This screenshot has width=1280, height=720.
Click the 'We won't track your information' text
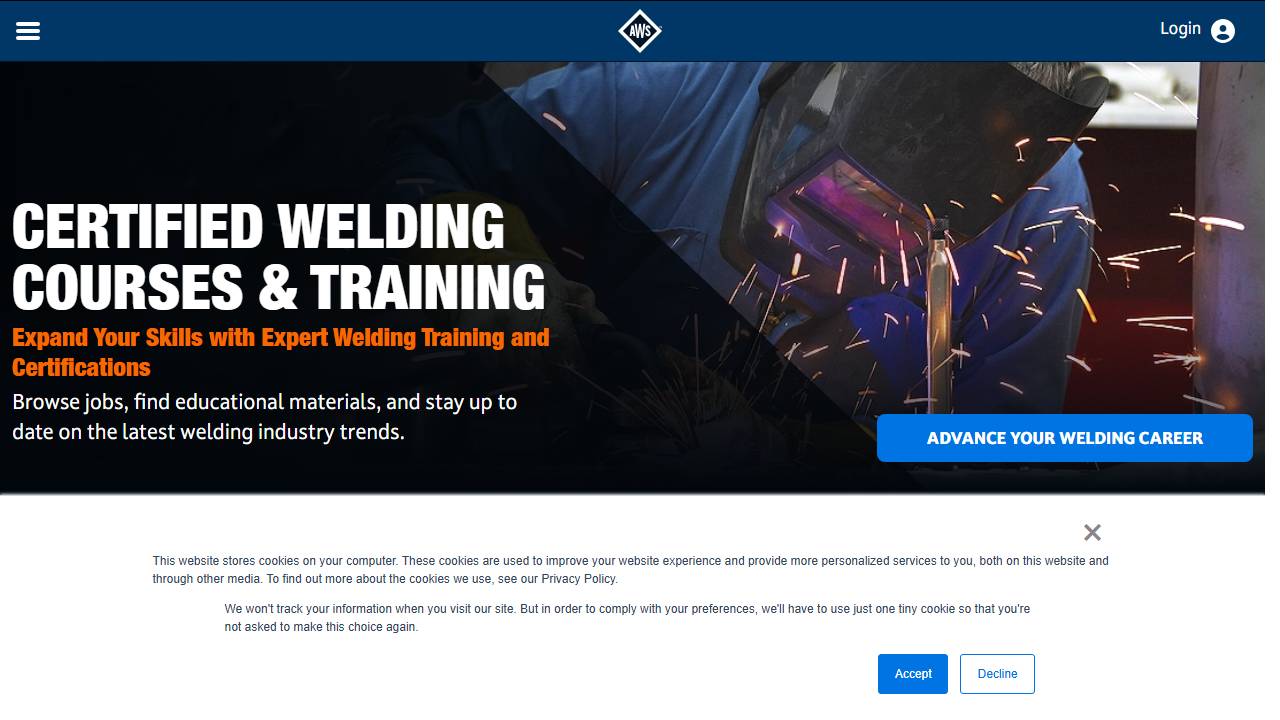pyautogui.click(x=627, y=618)
